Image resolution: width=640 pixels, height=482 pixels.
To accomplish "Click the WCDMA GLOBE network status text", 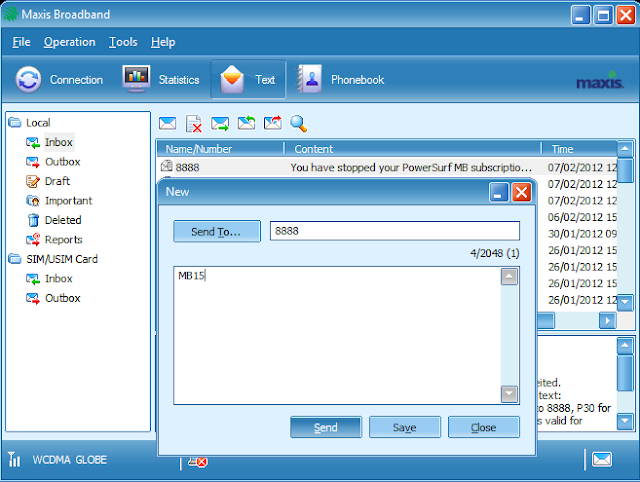I will click(69, 460).
